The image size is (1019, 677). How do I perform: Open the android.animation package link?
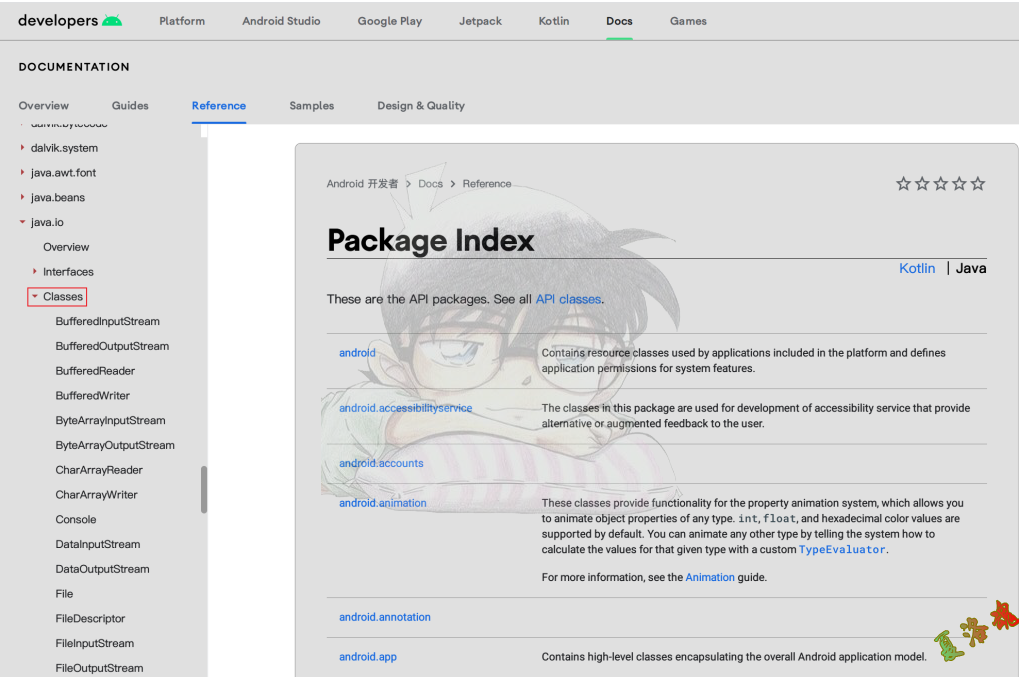[x=382, y=503]
